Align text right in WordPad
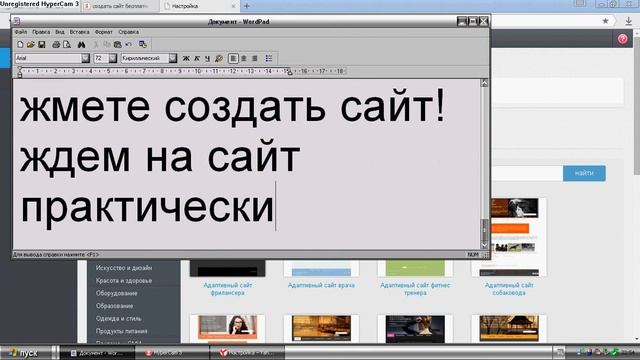640x360 pixels. 255,58
